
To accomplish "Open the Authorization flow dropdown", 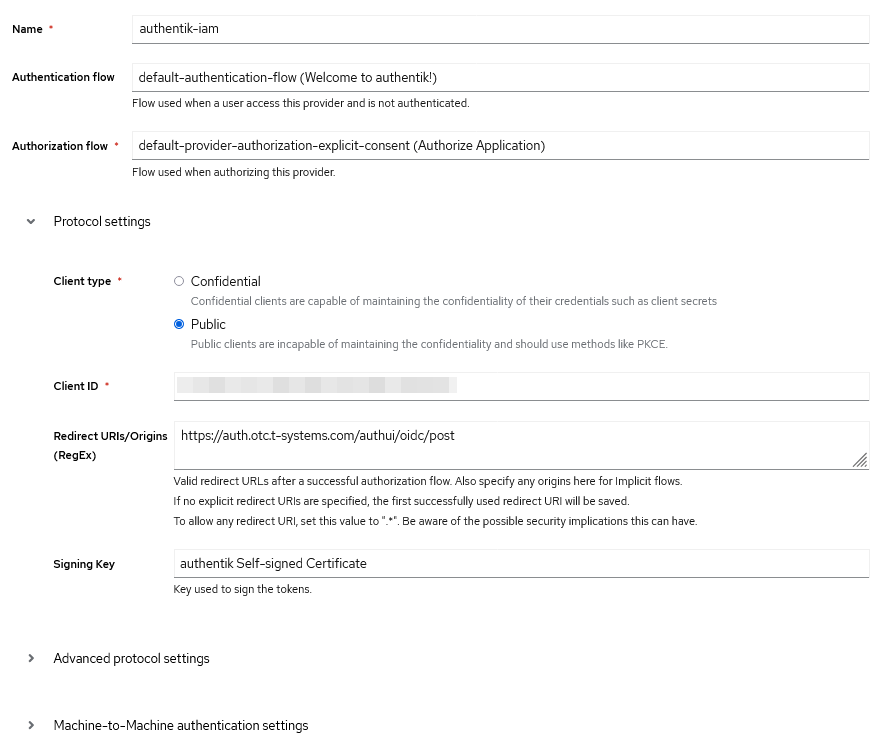I will point(500,145).
